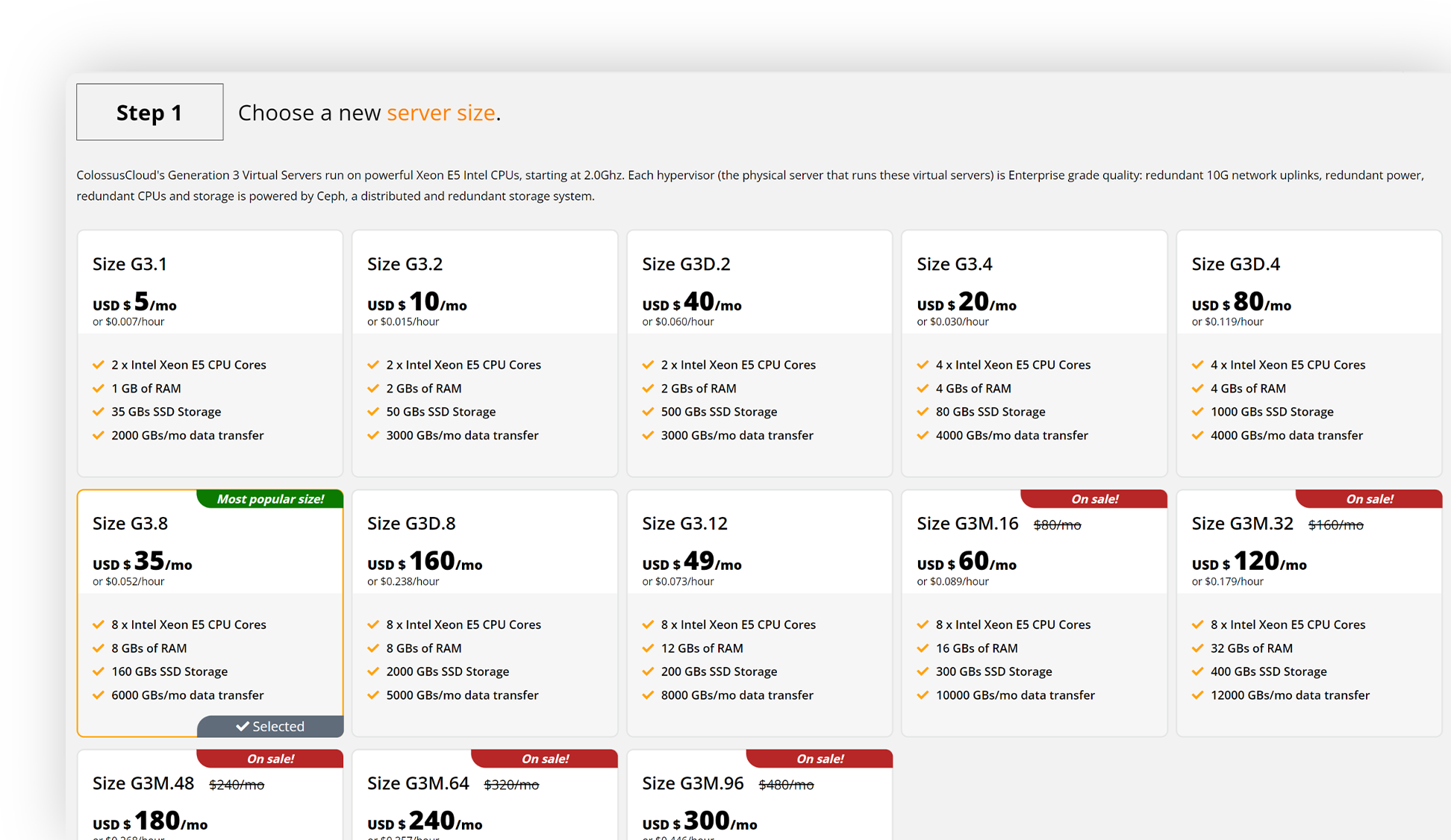Image resolution: width=1451 pixels, height=840 pixels.
Task: Click the checkmark icon beside 8 GBs of RAM on G3.8
Action: click(x=99, y=648)
